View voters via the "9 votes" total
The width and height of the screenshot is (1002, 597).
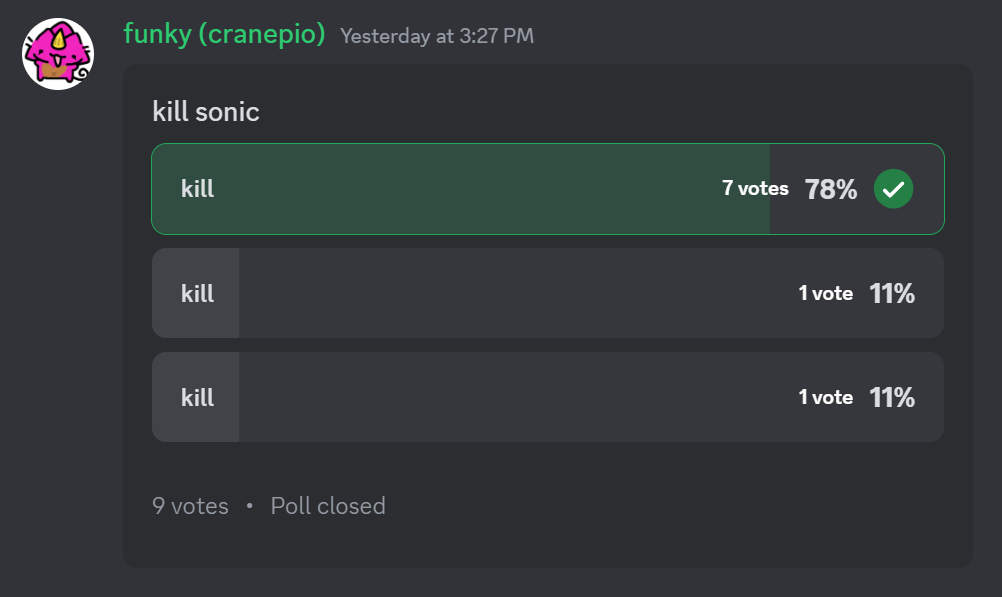pyautogui.click(x=190, y=506)
